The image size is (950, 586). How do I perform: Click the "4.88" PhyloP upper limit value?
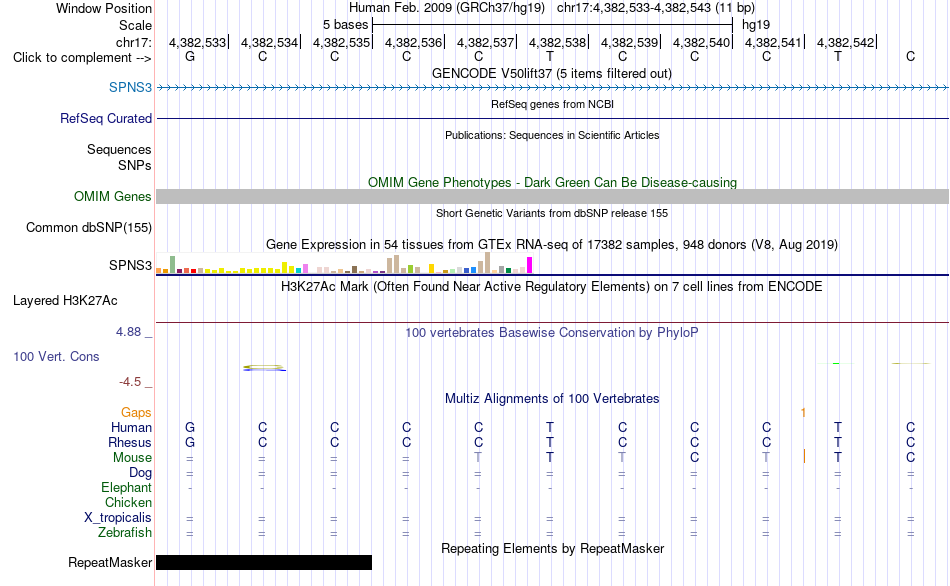point(128,332)
